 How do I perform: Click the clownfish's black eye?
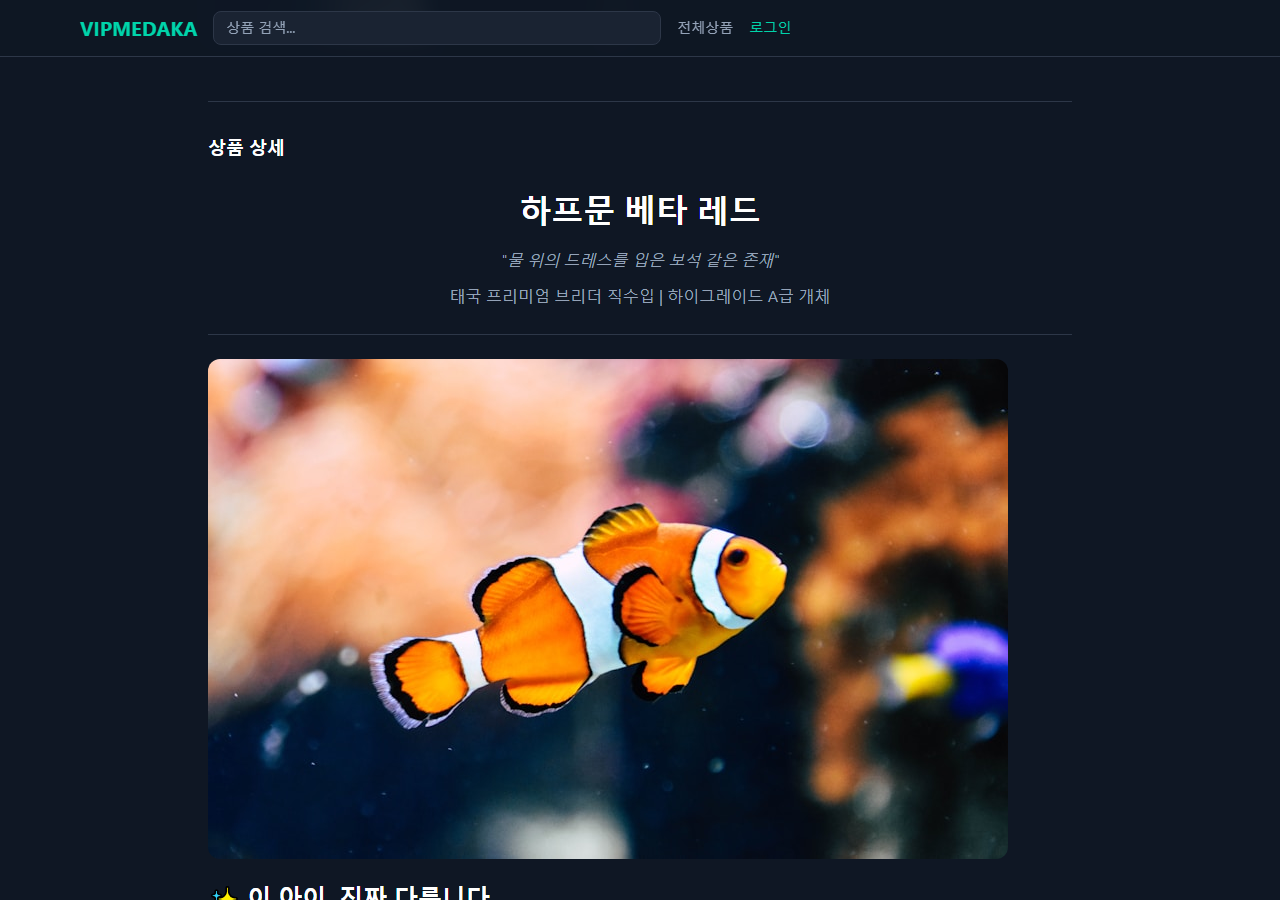(x=737, y=557)
